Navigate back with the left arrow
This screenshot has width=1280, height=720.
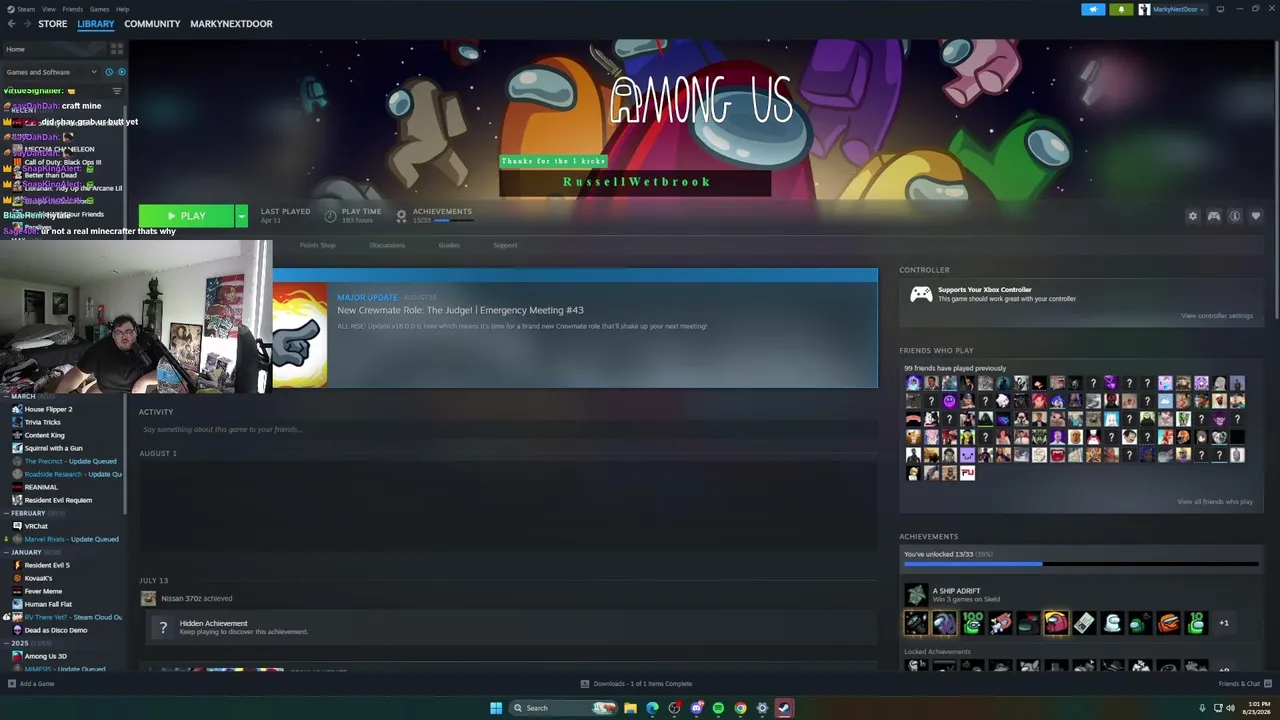[11, 24]
